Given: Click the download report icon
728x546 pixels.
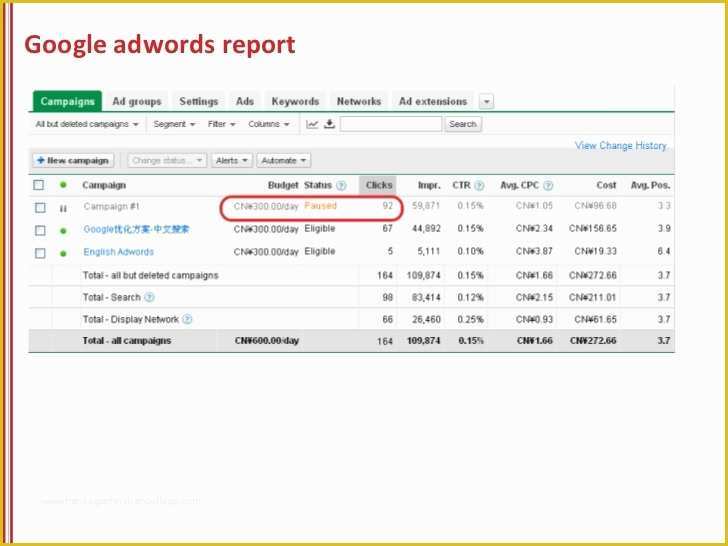Looking at the screenshot, I should pyautogui.click(x=329, y=124).
